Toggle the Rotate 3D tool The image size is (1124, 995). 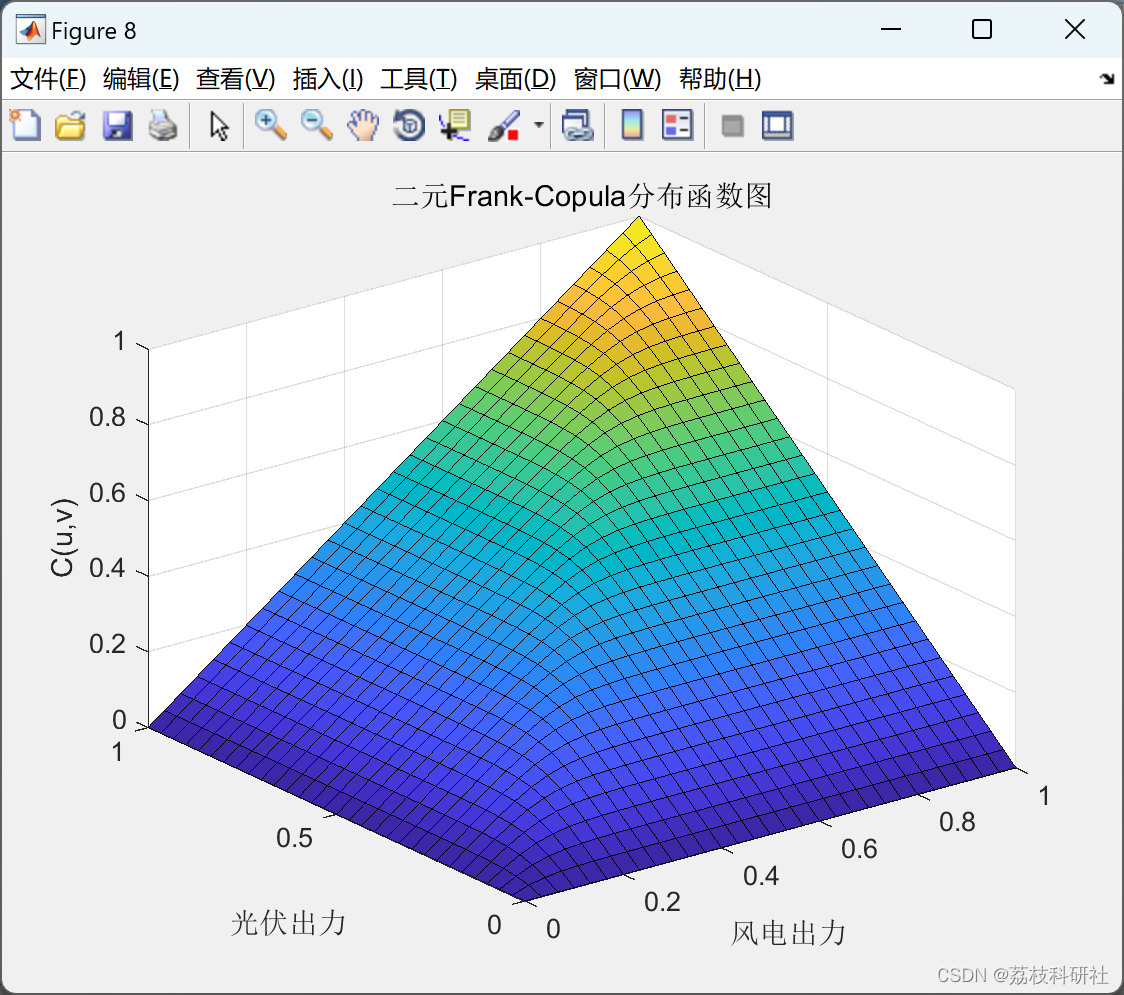(409, 125)
